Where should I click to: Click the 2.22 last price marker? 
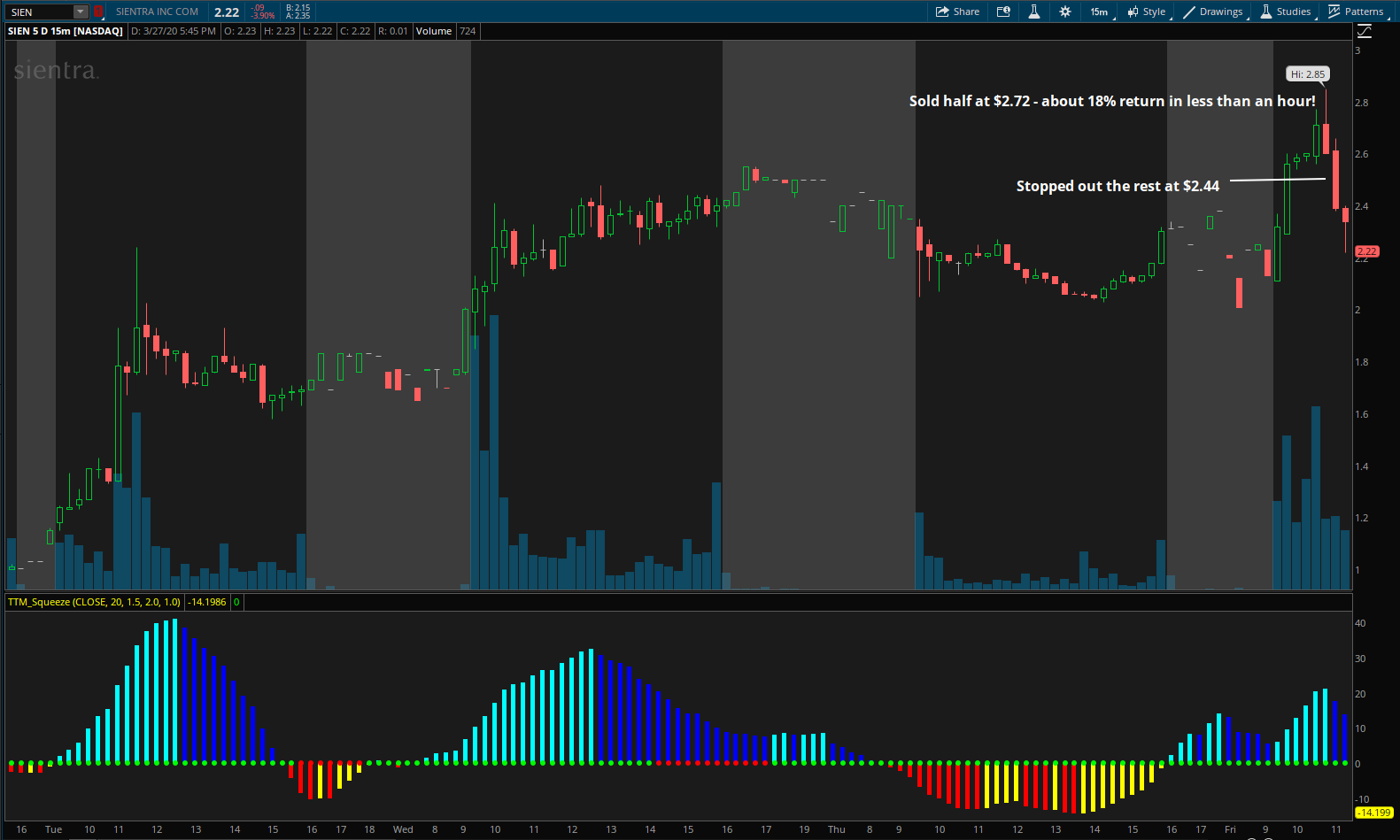tap(1367, 251)
